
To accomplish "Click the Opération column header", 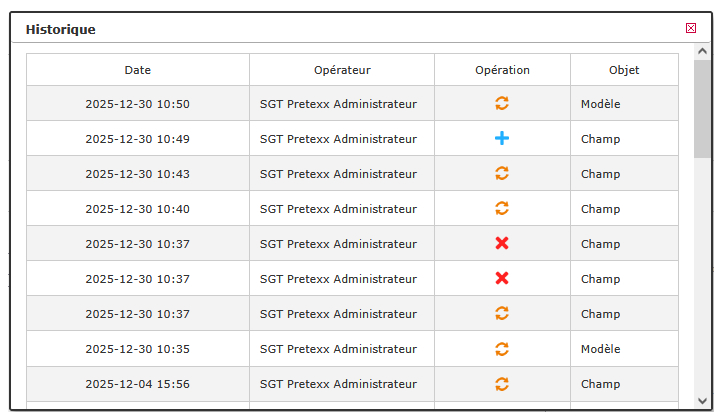I will coord(503,70).
